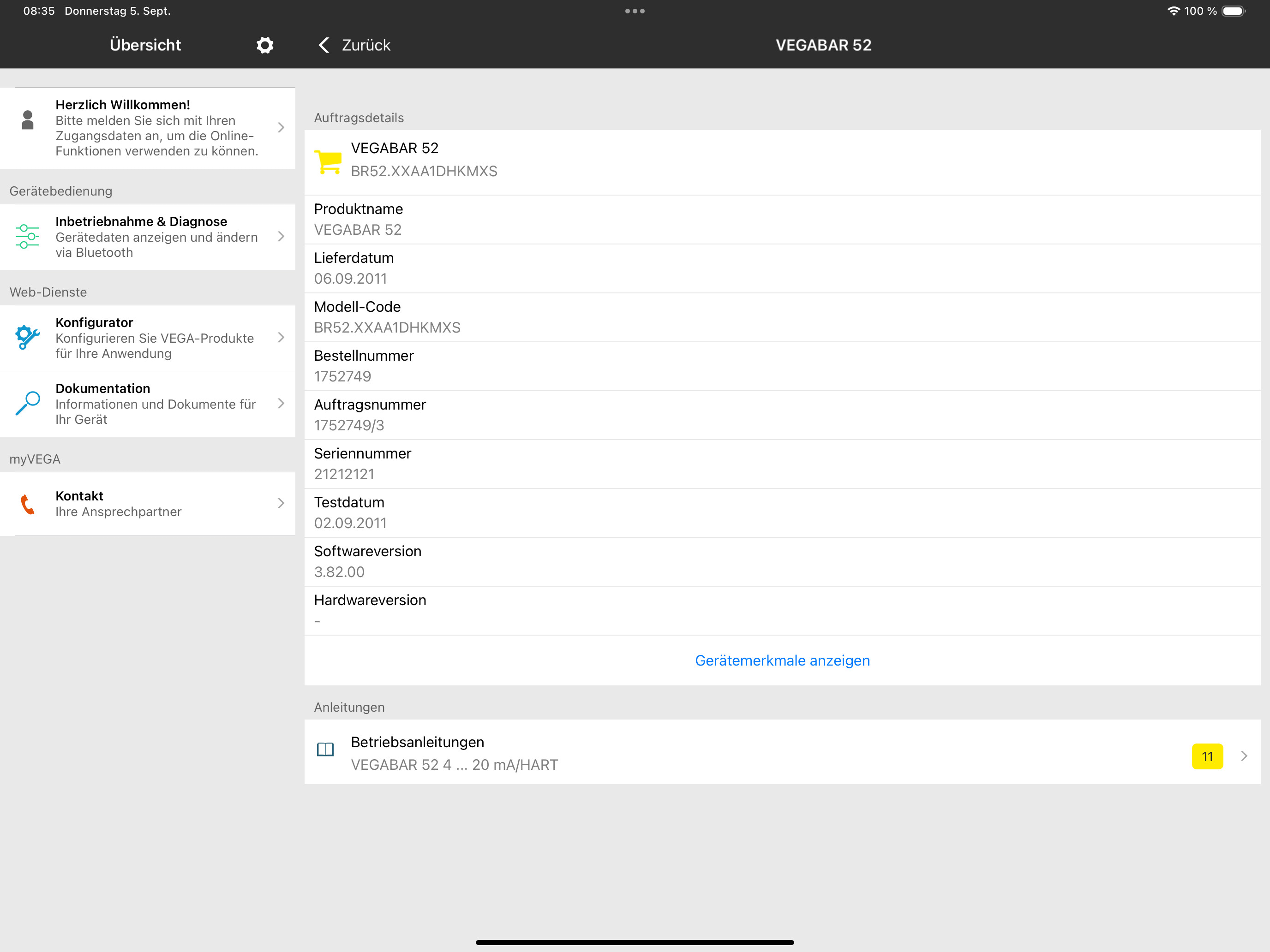Screen dimensions: 1270x952
Task: Click the Hardwareversion label
Action: [370, 600]
